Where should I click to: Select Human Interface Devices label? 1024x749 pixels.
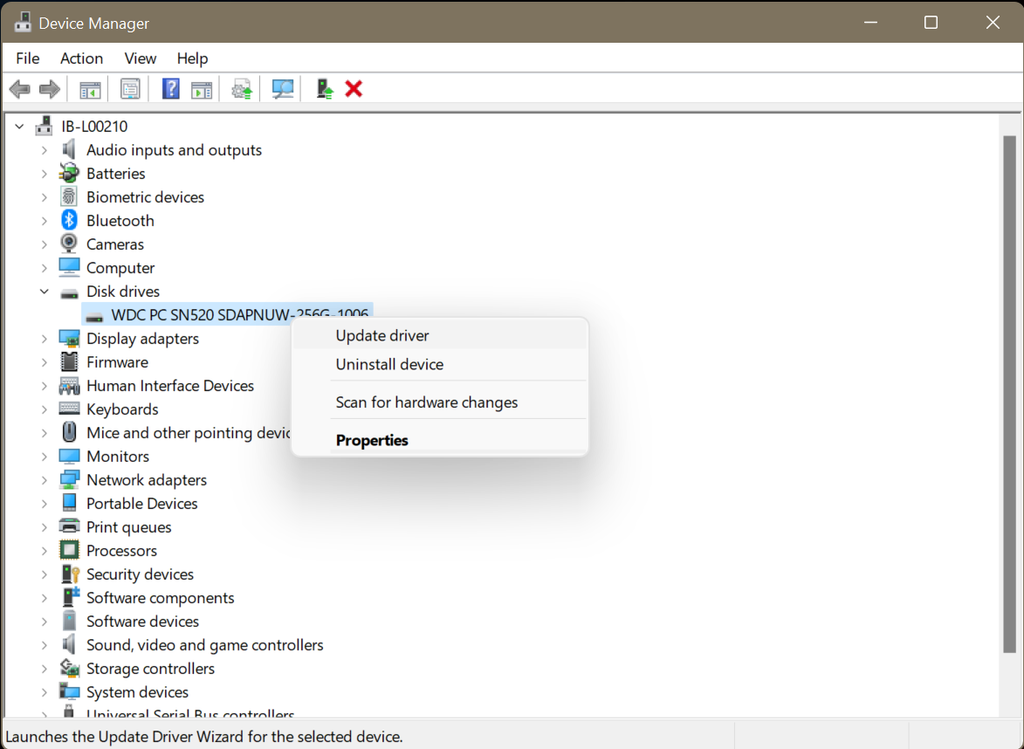170,385
